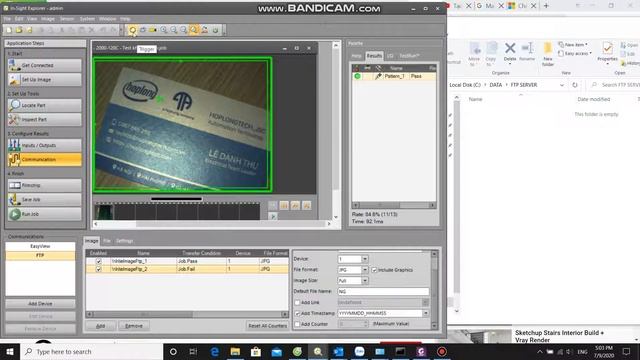Open Microsoft Edge from the taskbar
The height and width of the screenshot is (360, 640).
215,351
